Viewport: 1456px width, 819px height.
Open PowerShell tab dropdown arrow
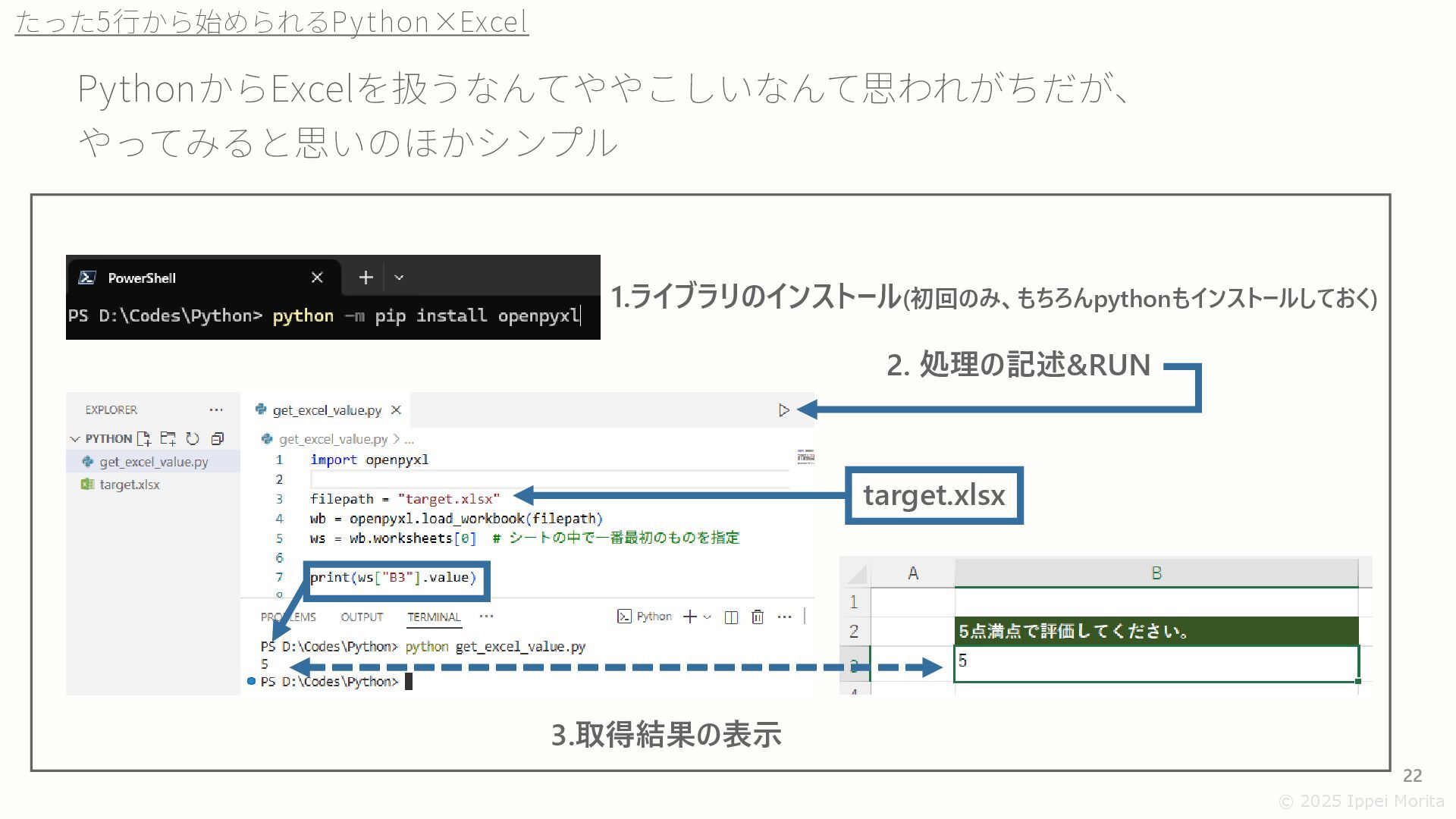click(399, 278)
